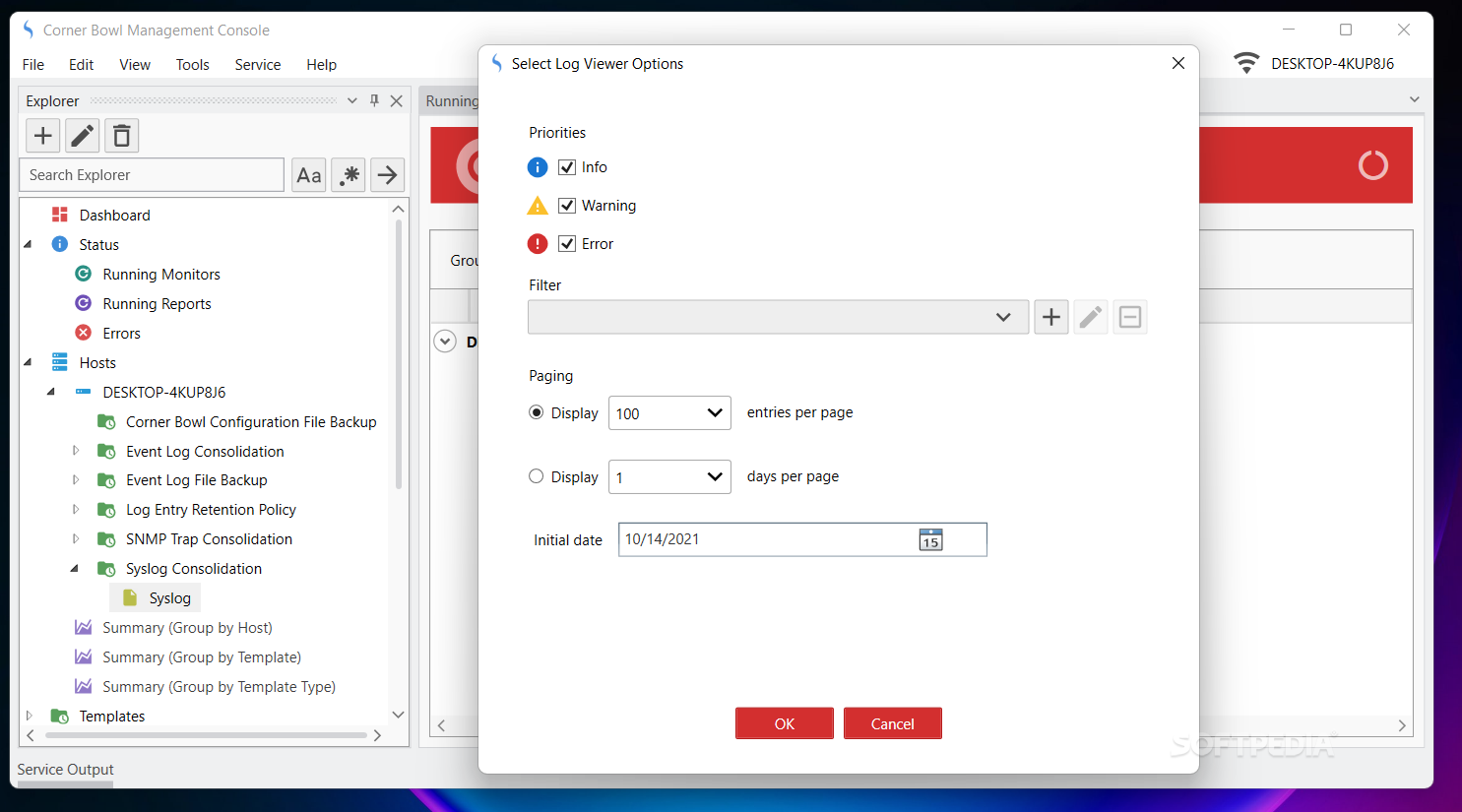Uncheck the Error priority checkbox

[567, 244]
